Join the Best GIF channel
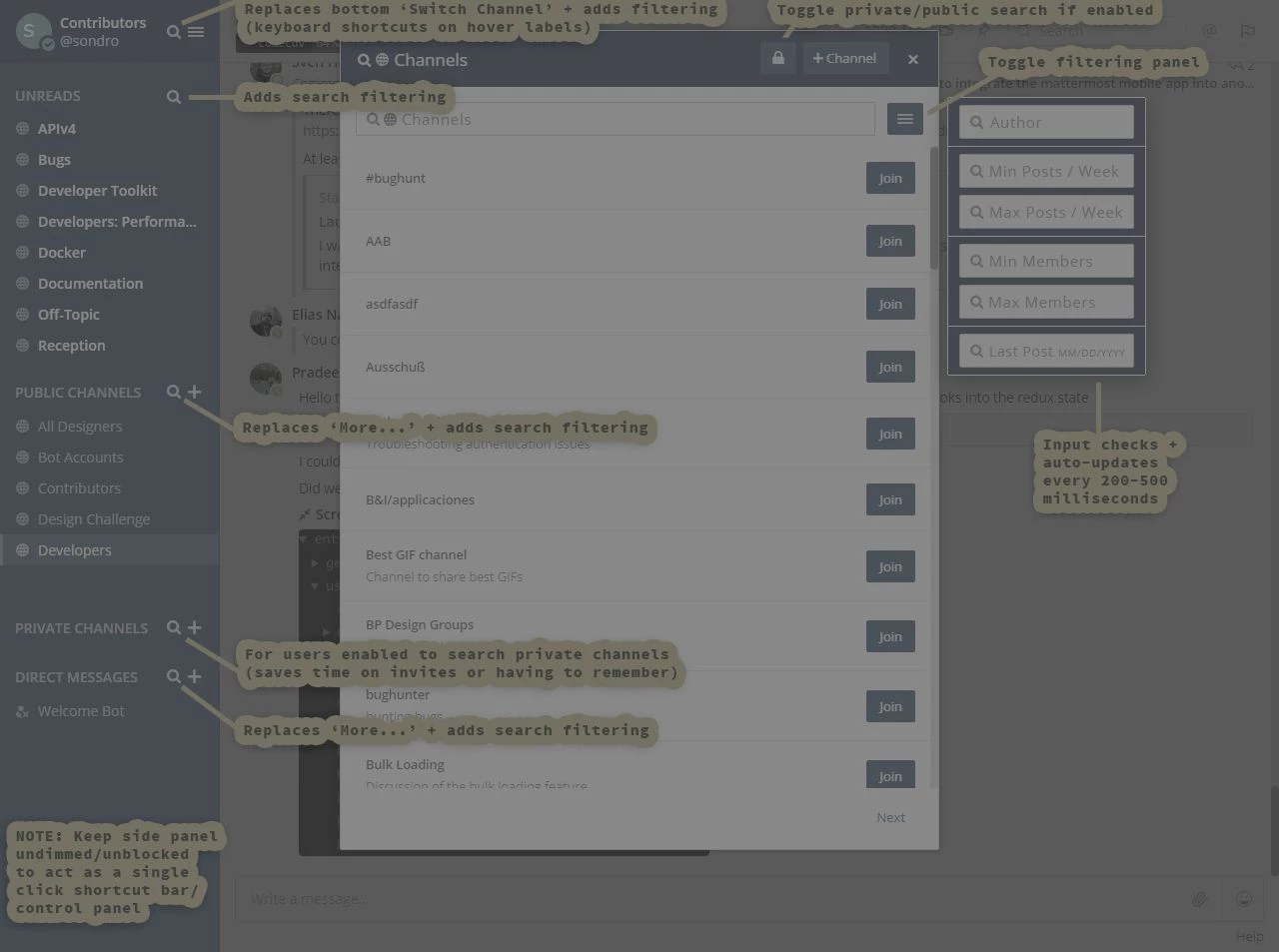Image resolution: width=1279 pixels, height=952 pixels. click(889, 566)
